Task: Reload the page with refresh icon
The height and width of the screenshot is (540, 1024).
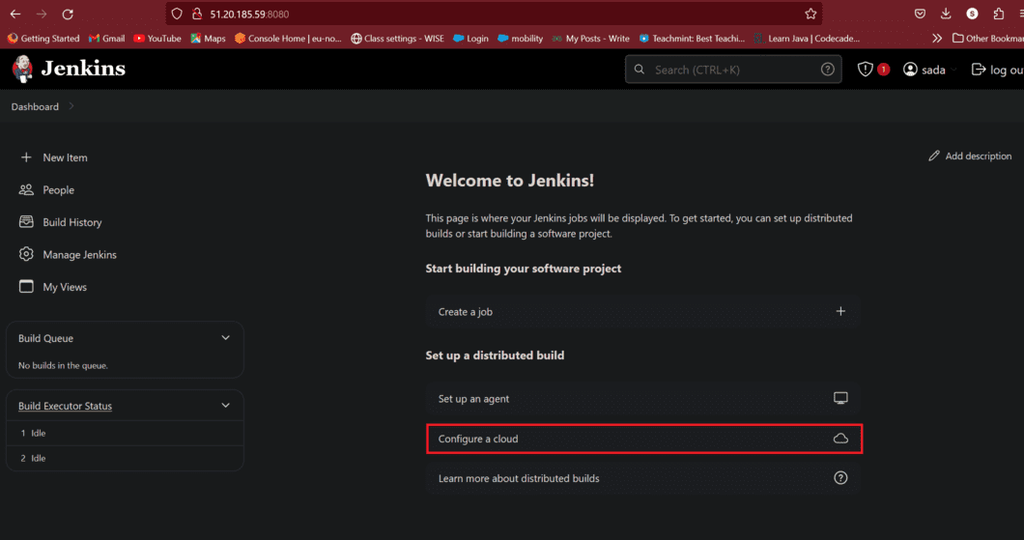Action: 67,14
